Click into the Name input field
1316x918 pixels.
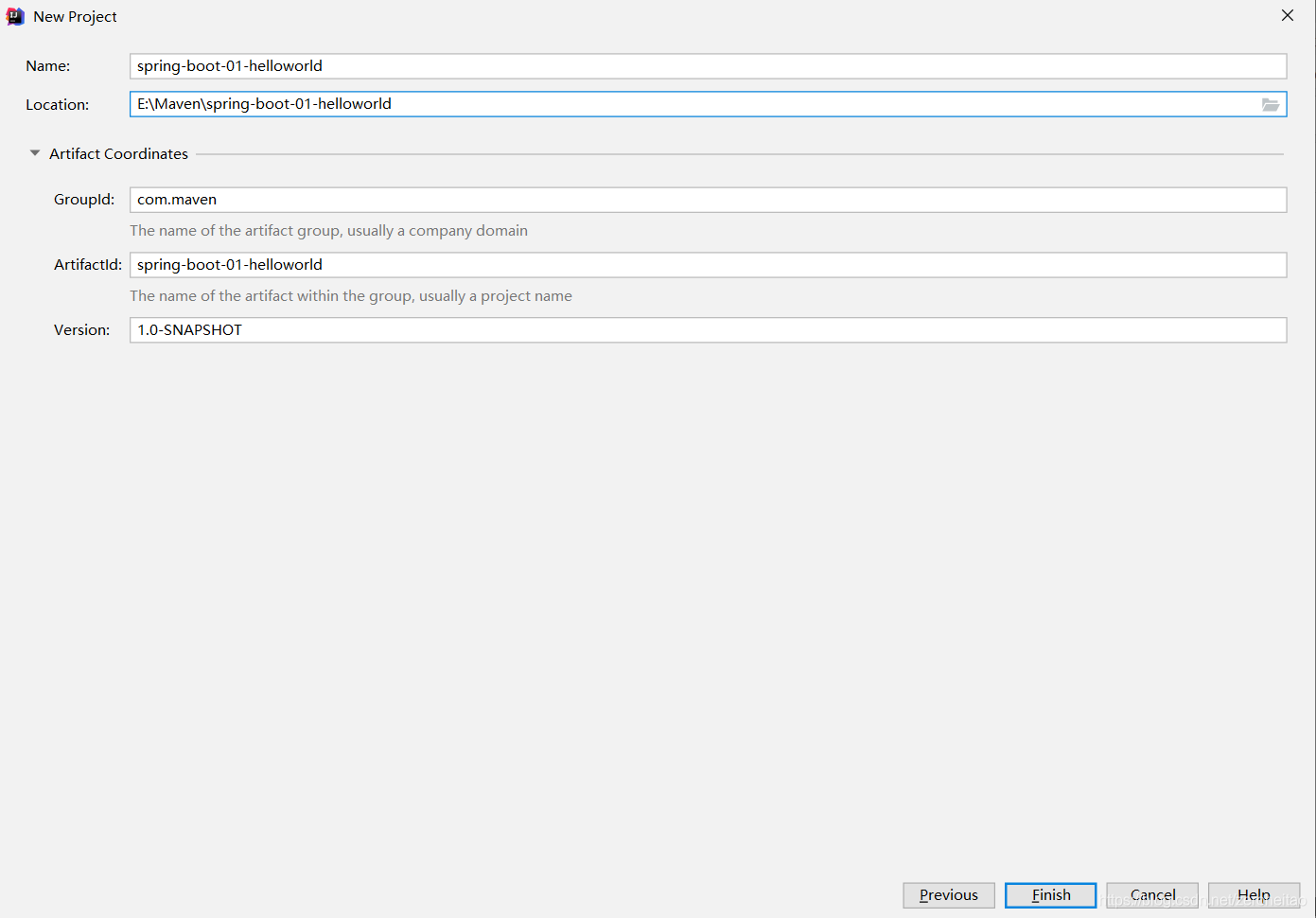tap(708, 66)
